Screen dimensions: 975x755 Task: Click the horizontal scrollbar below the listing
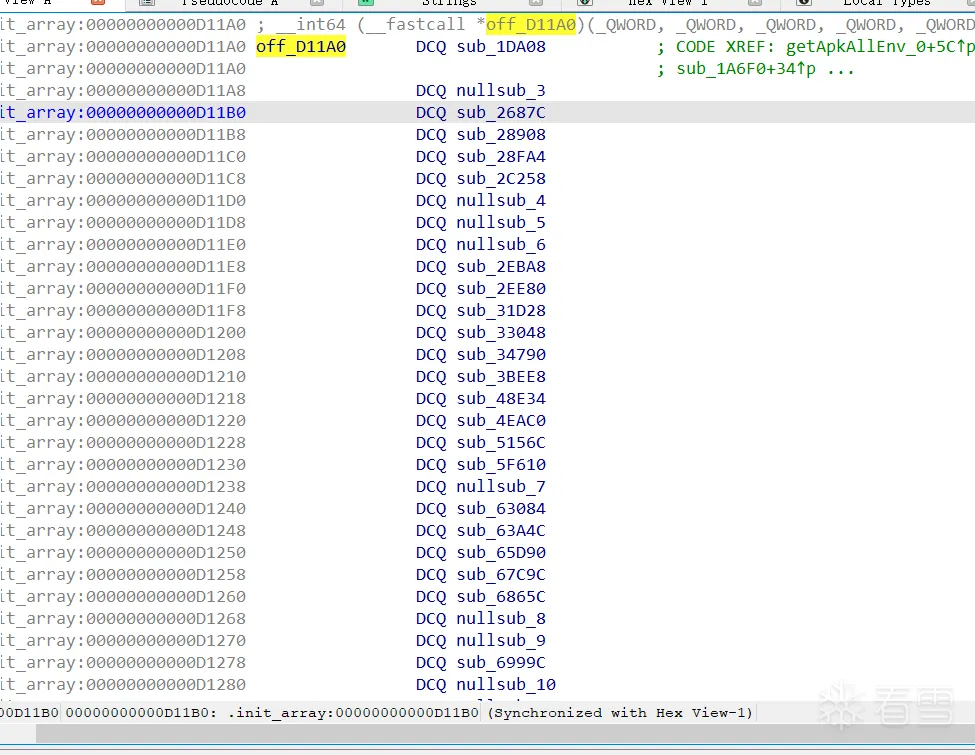point(505,734)
